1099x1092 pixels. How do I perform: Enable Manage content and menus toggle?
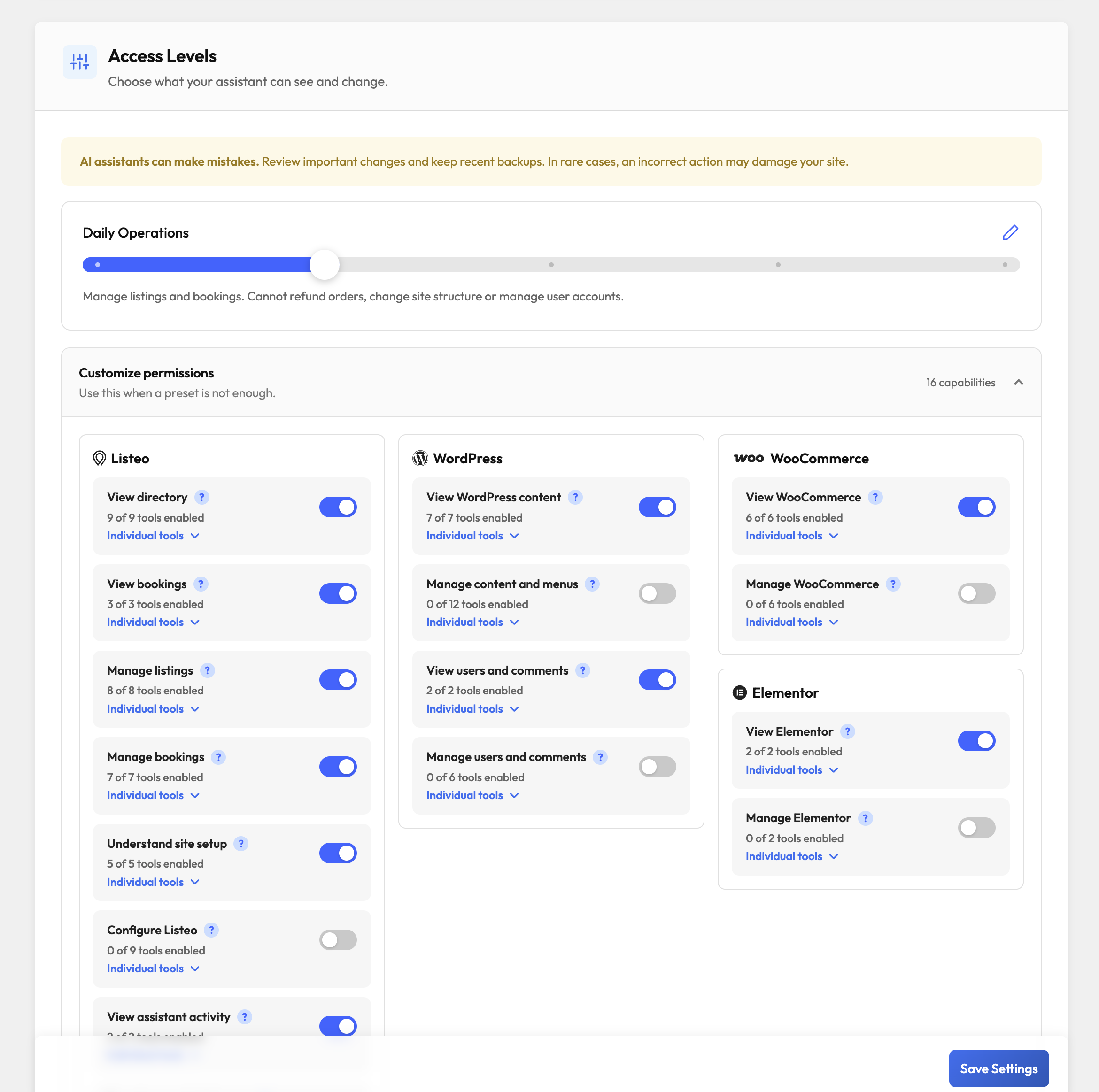[x=658, y=593]
